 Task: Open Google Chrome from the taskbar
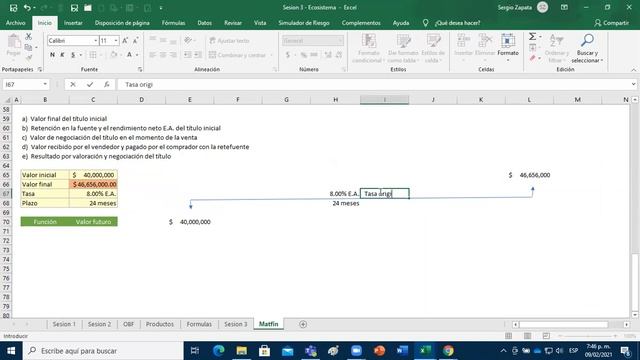[x=448, y=351]
